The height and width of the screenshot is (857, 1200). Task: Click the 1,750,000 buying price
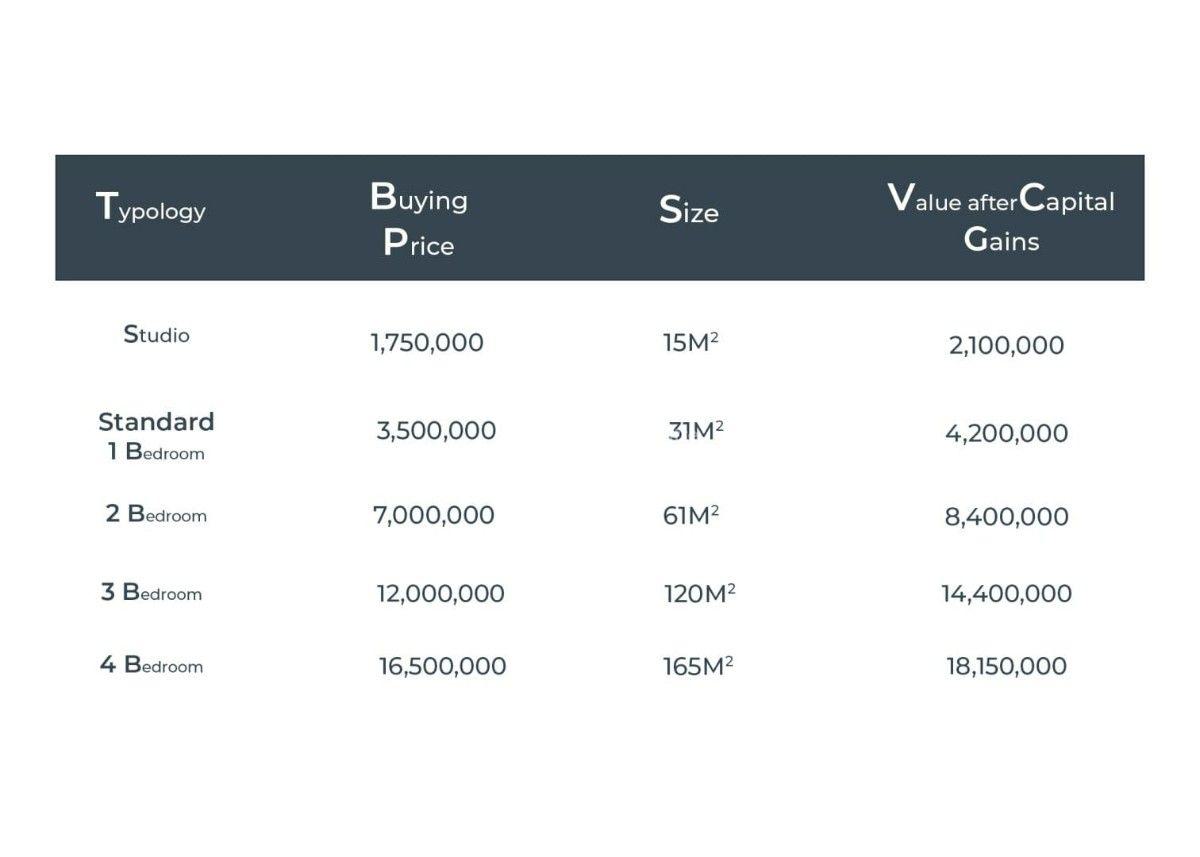[x=427, y=343]
